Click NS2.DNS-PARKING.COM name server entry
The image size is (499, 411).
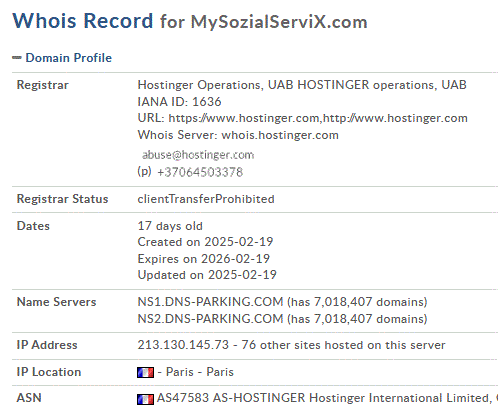[282, 319]
